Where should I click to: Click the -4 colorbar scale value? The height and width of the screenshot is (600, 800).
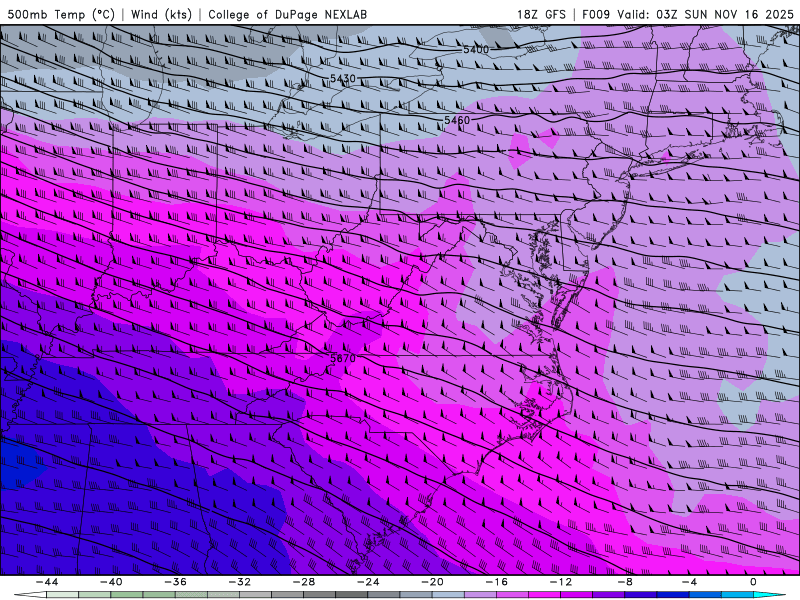coord(689,582)
